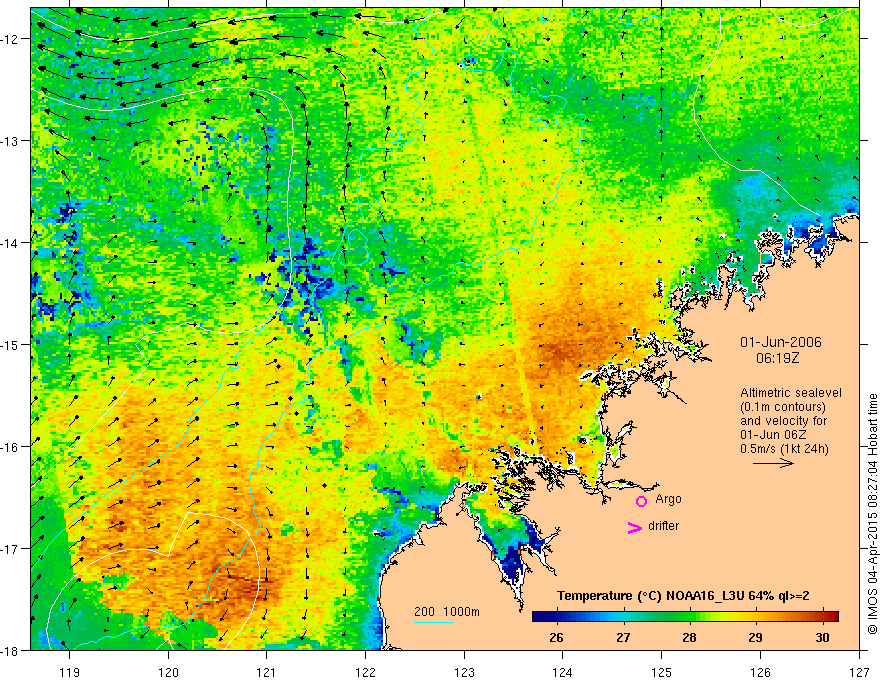The width and height of the screenshot is (880, 680).
Task: Click the longitude axis label 123
Action: (464, 672)
